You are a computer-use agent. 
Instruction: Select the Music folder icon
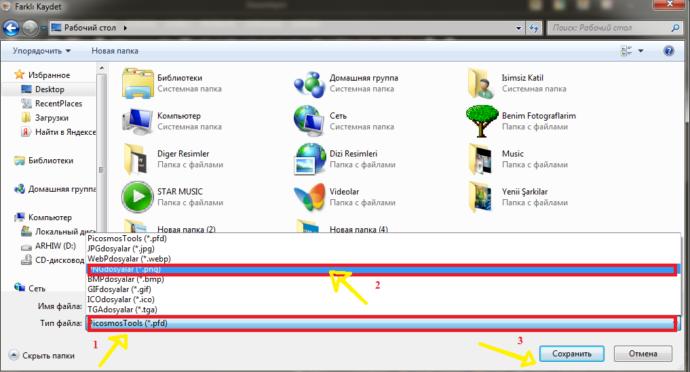tap(481, 159)
